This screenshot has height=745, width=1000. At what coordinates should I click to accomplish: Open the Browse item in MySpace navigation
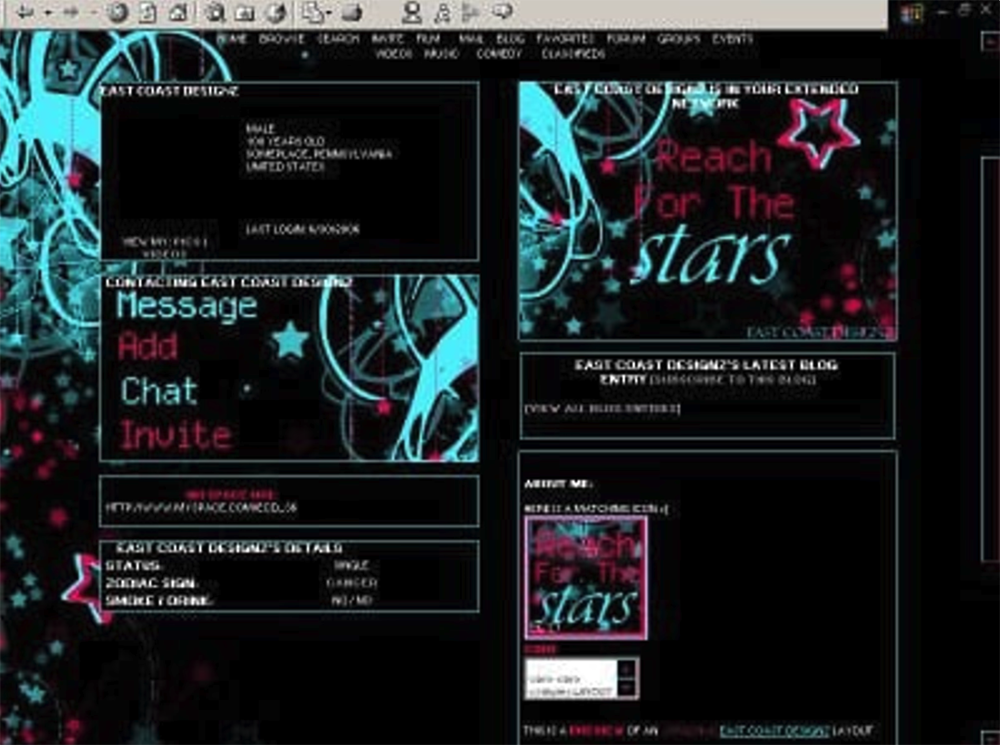[281, 39]
